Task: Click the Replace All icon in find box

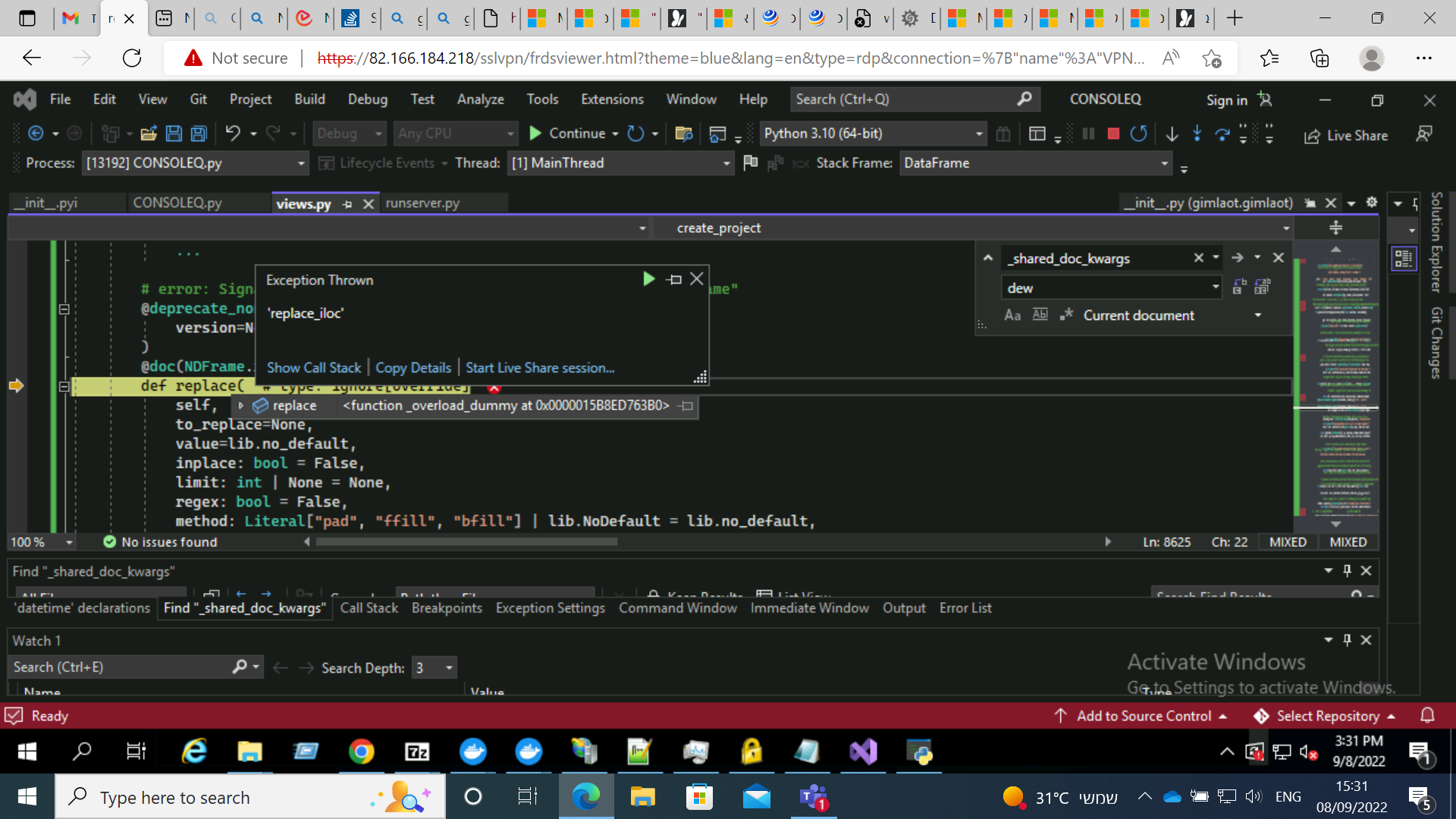Action: [1263, 287]
